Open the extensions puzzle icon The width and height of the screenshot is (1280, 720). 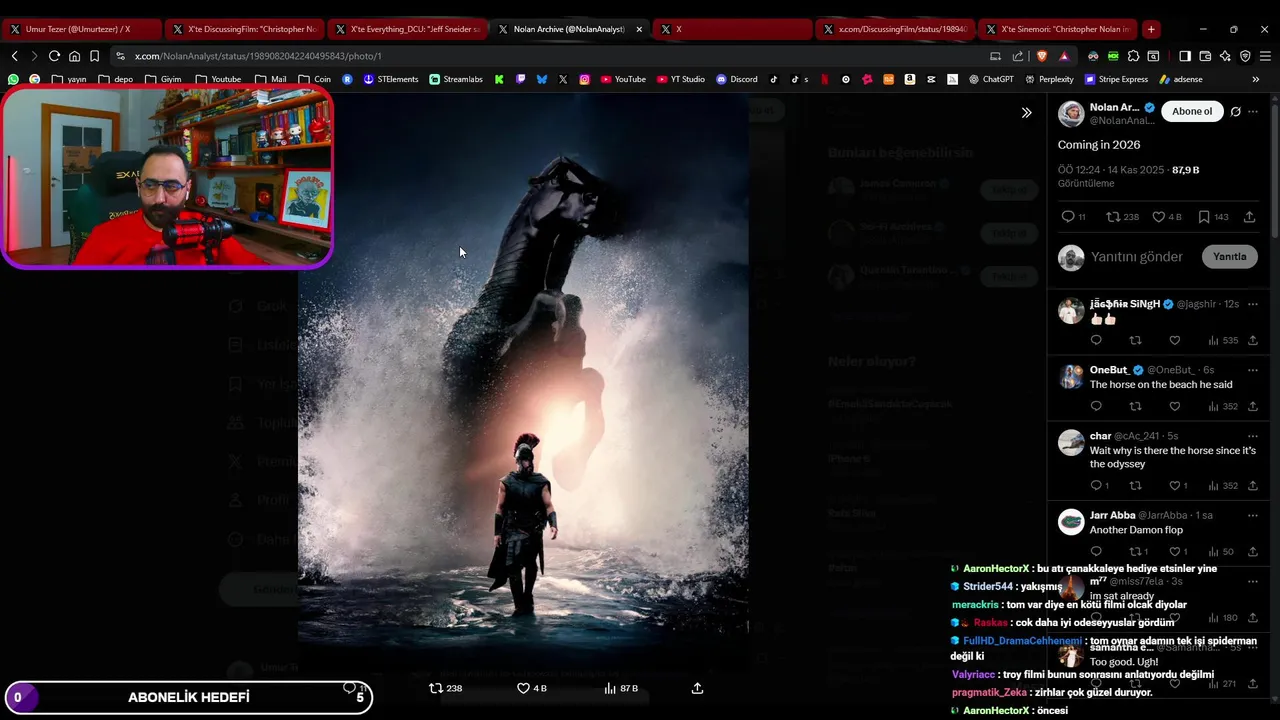(1133, 56)
